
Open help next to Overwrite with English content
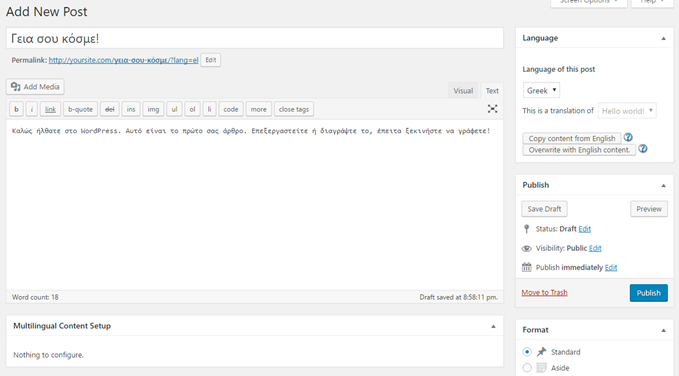pos(643,149)
